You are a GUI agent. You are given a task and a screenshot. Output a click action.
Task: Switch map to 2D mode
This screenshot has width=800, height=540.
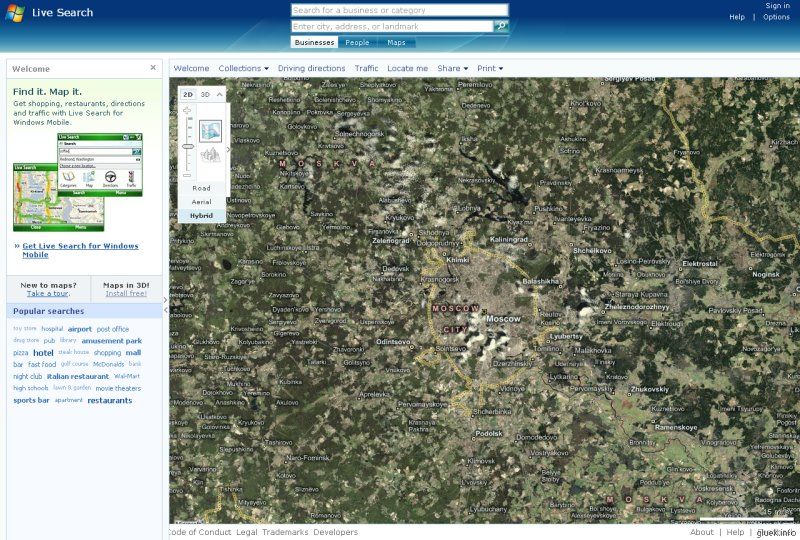pyautogui.click(x=188, y=94)
